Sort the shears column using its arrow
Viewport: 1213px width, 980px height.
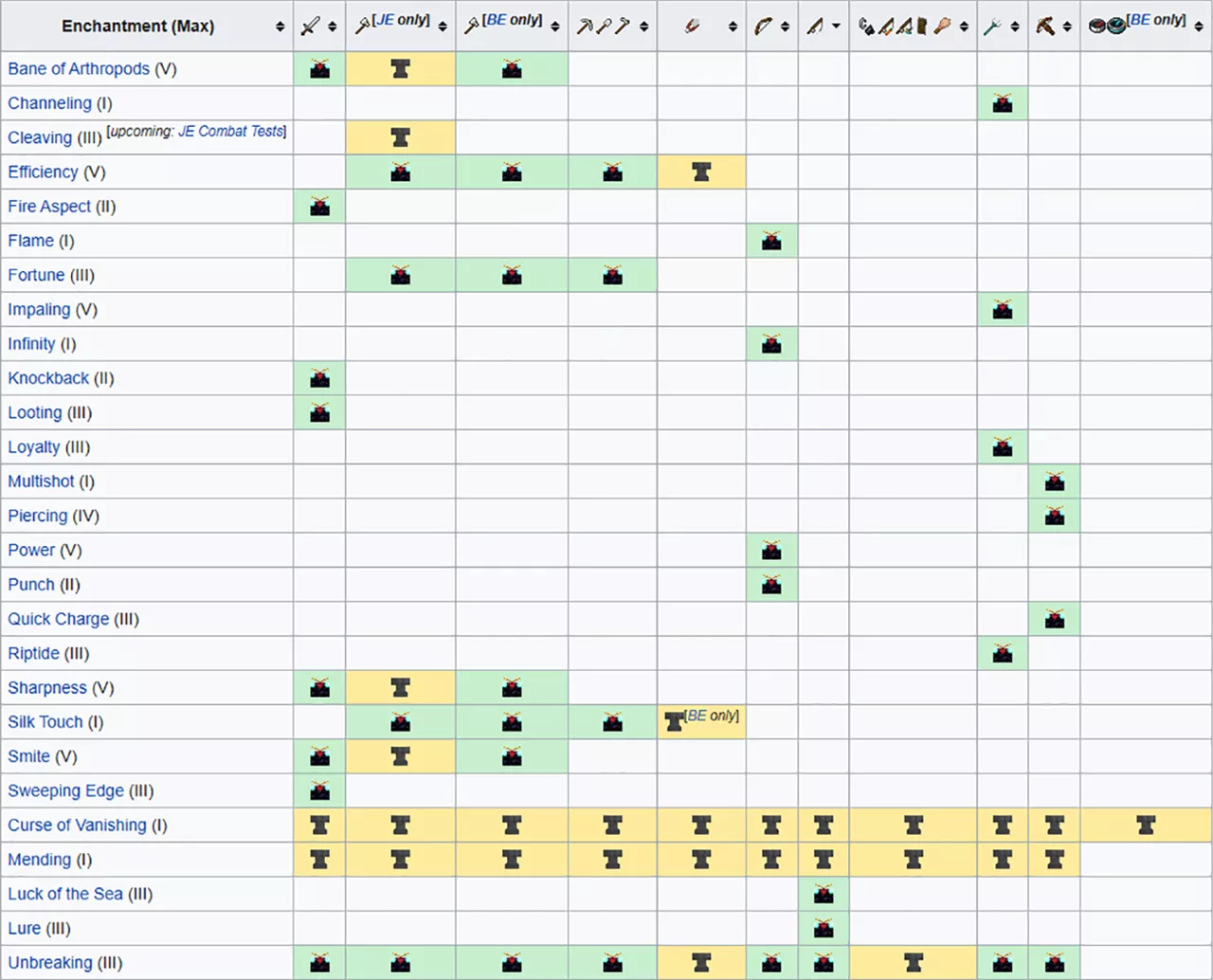(733, 27)
